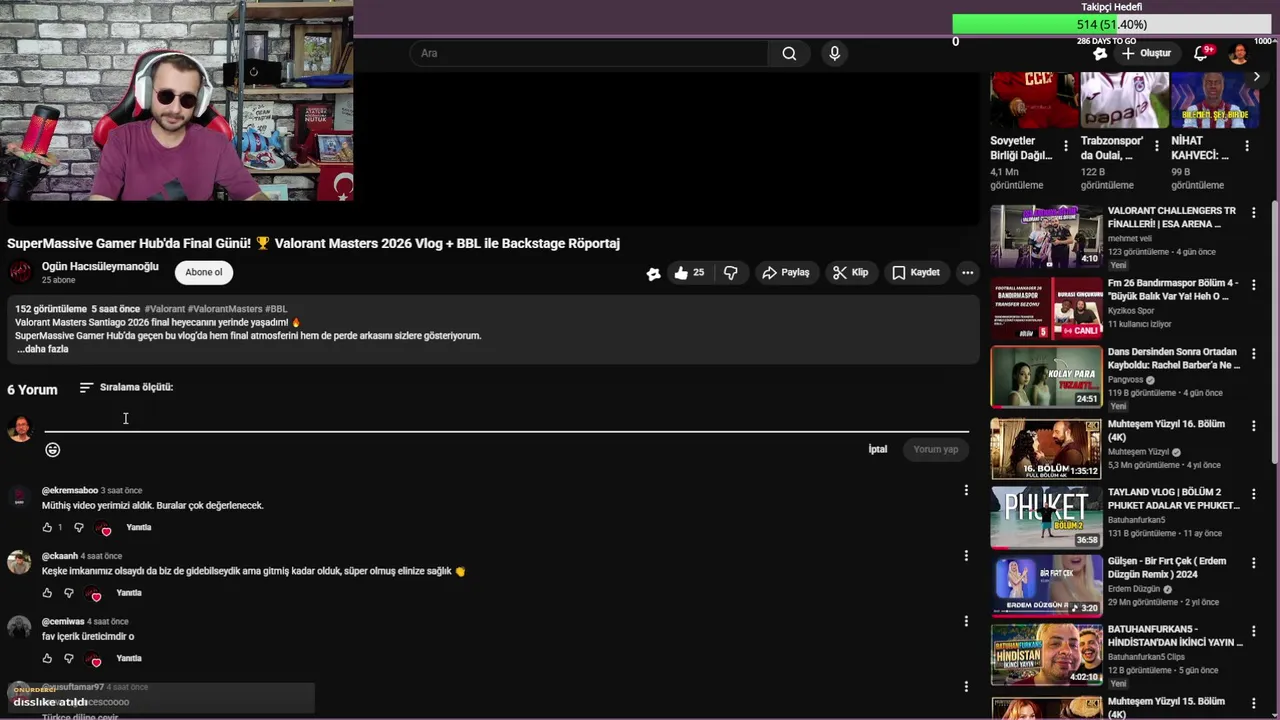Open VALORANT CHALLENGERS TR Finalleri thumbnail
Viewport: 1280px width, 720px height.
coord(1046,236)
